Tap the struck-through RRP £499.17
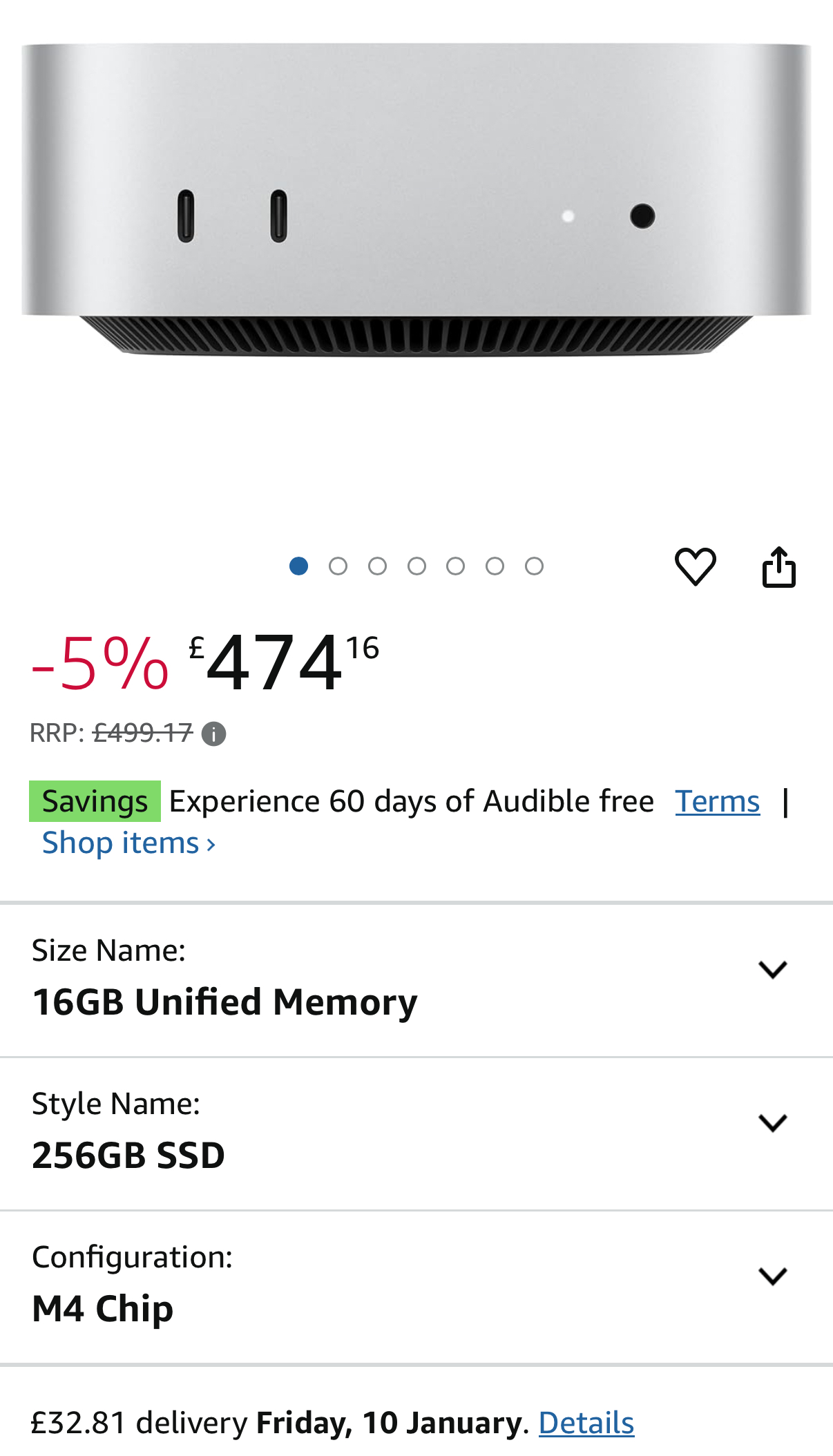Image resolution: width=833 pixels, height=1456 pixels. tap(142, 733)
